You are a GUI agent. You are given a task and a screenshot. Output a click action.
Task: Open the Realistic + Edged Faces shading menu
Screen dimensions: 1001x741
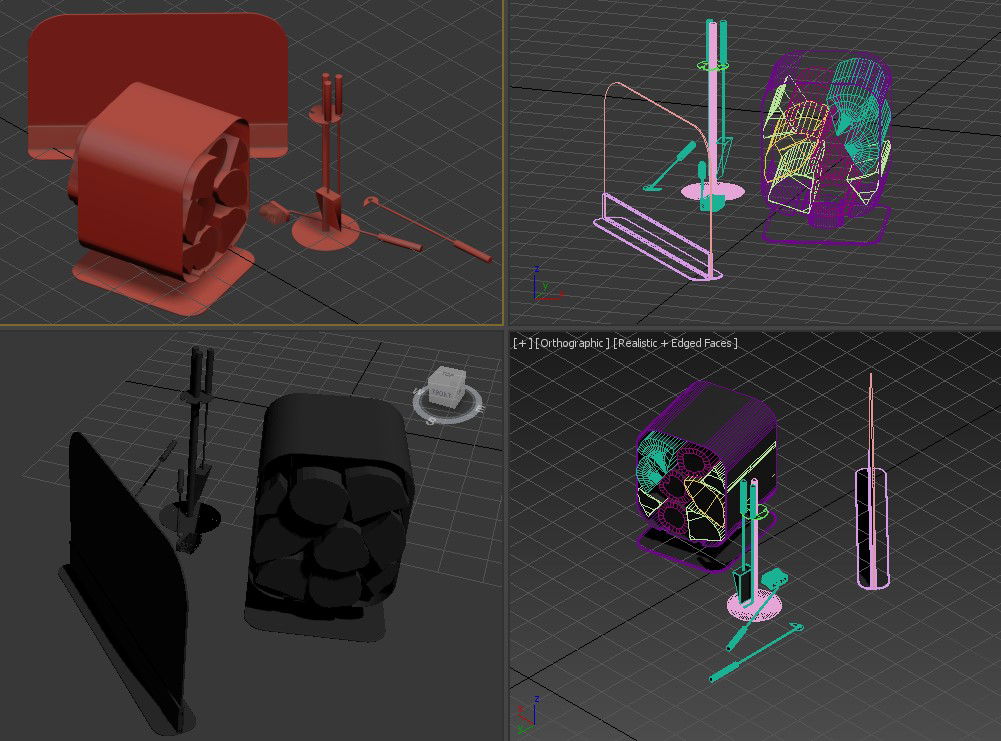point(676,343)
